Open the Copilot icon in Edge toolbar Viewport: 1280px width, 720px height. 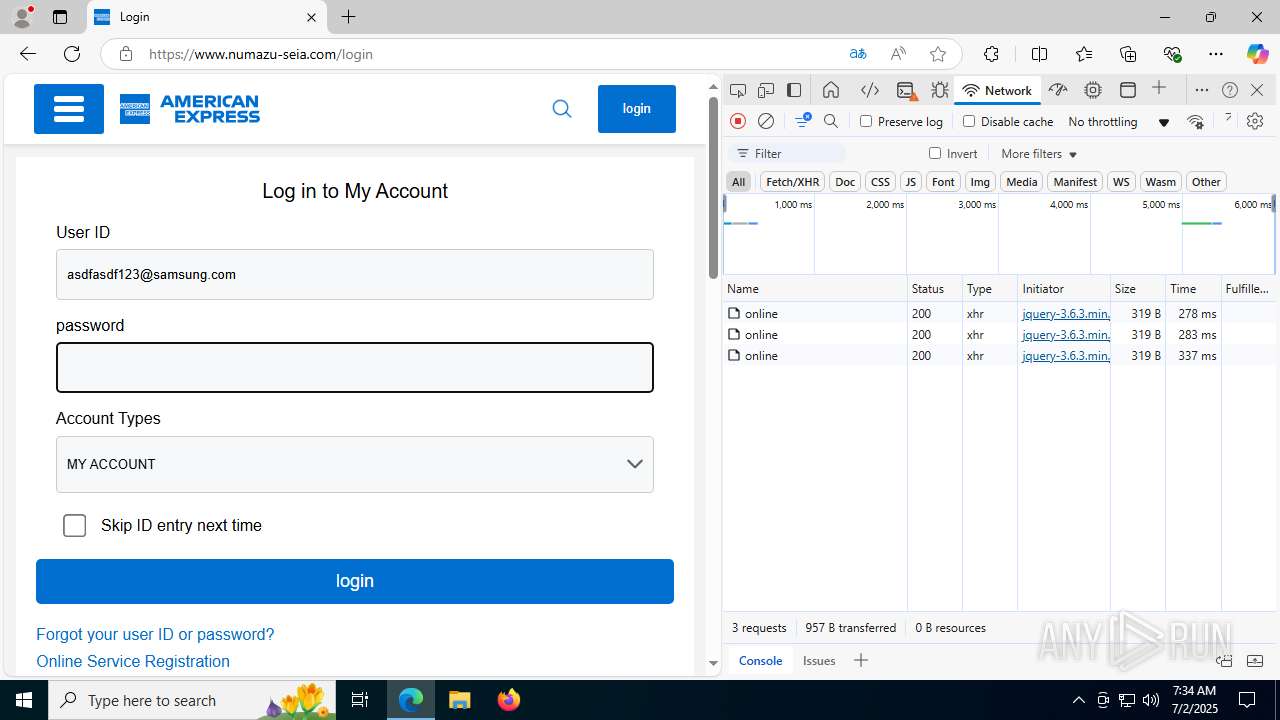tap(1257, 54)
